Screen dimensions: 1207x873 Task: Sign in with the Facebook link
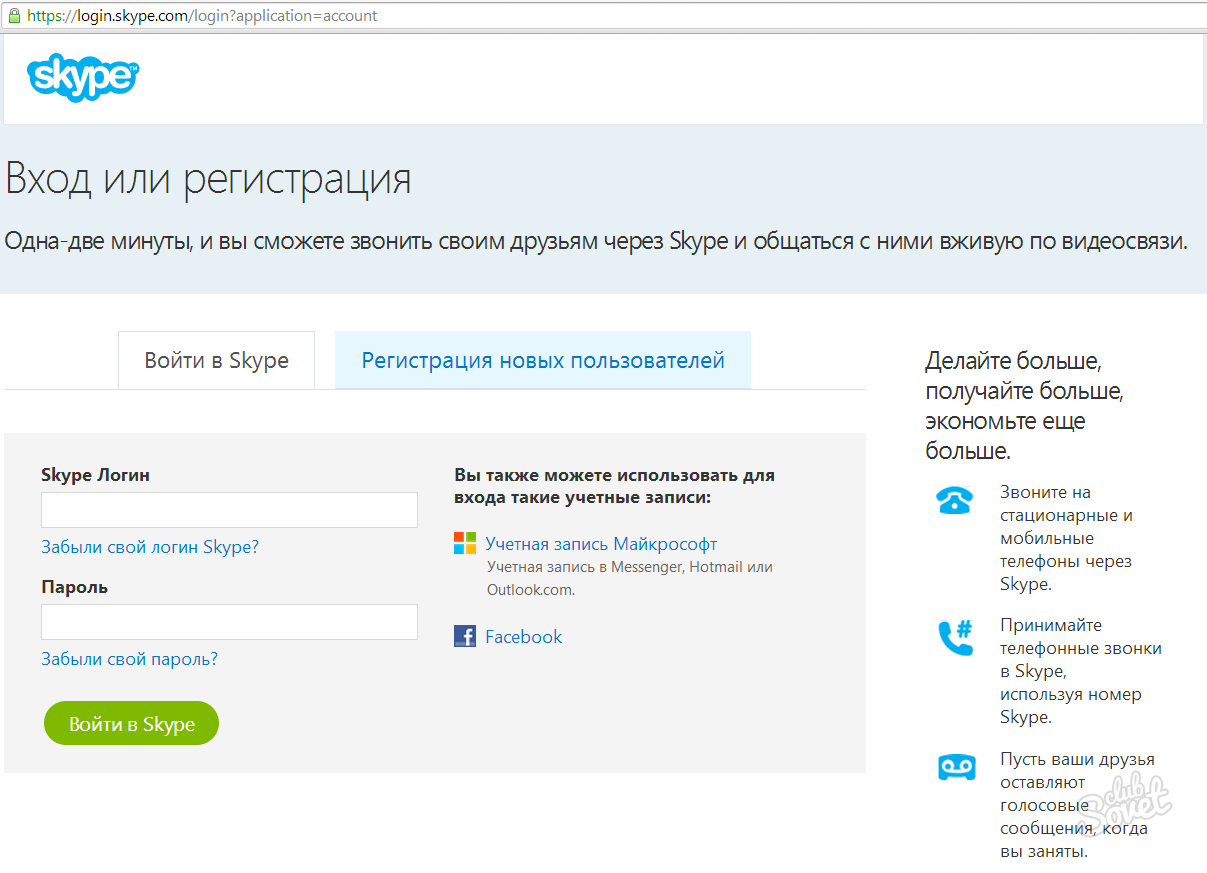click(524, 636)
